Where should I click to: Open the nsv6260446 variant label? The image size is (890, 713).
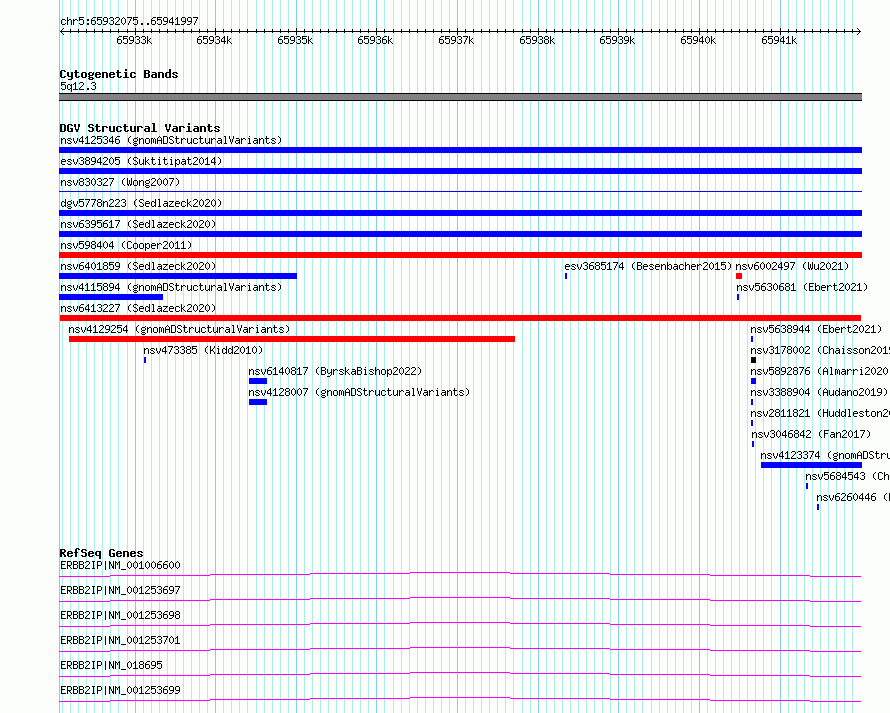pos(853,497)
